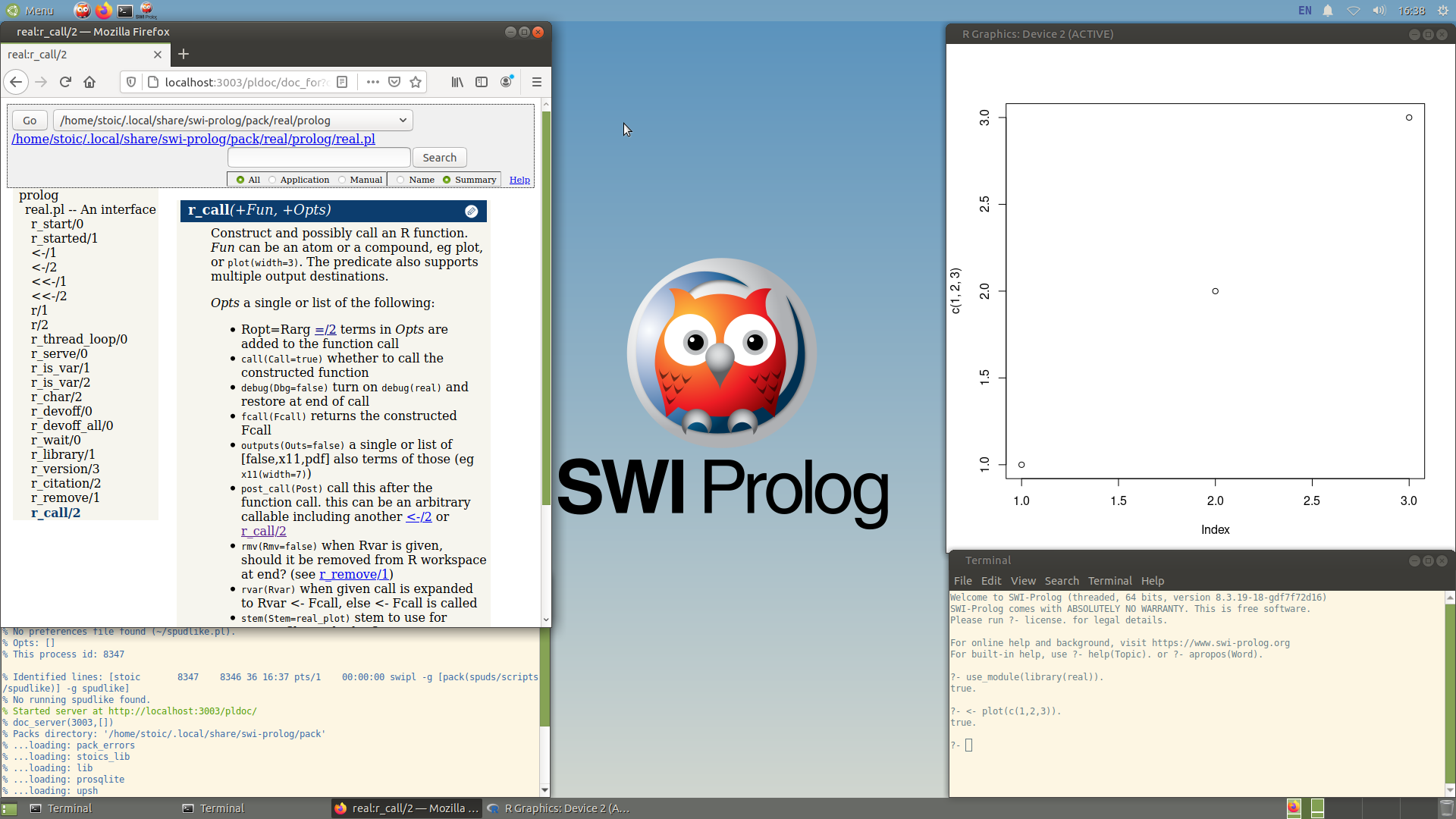Show Firefox sidebars

click(x=482, y=82)
